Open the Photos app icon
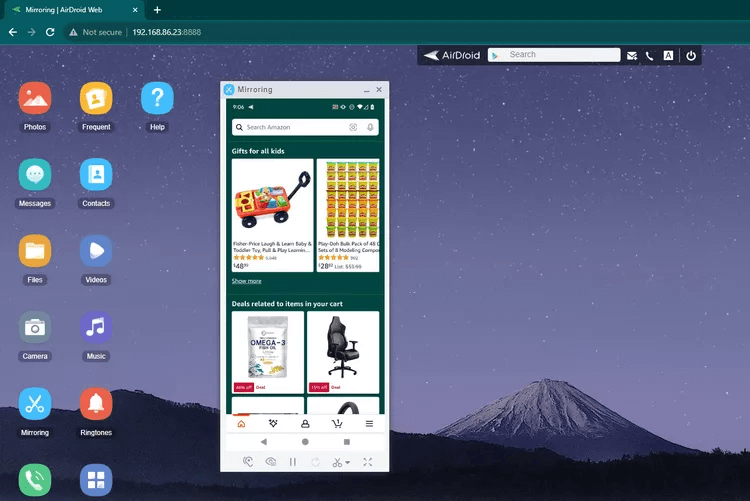This screenshot has height=501, width=750. tap(35, 98)
